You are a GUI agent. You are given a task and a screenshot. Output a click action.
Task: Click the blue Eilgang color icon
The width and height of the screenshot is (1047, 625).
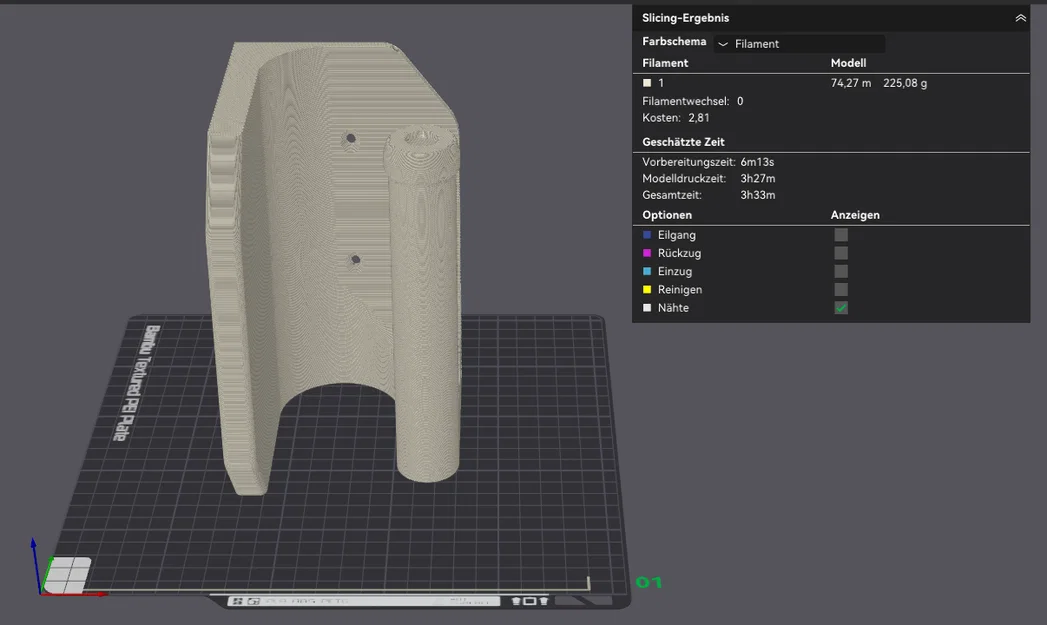(646, 235)
